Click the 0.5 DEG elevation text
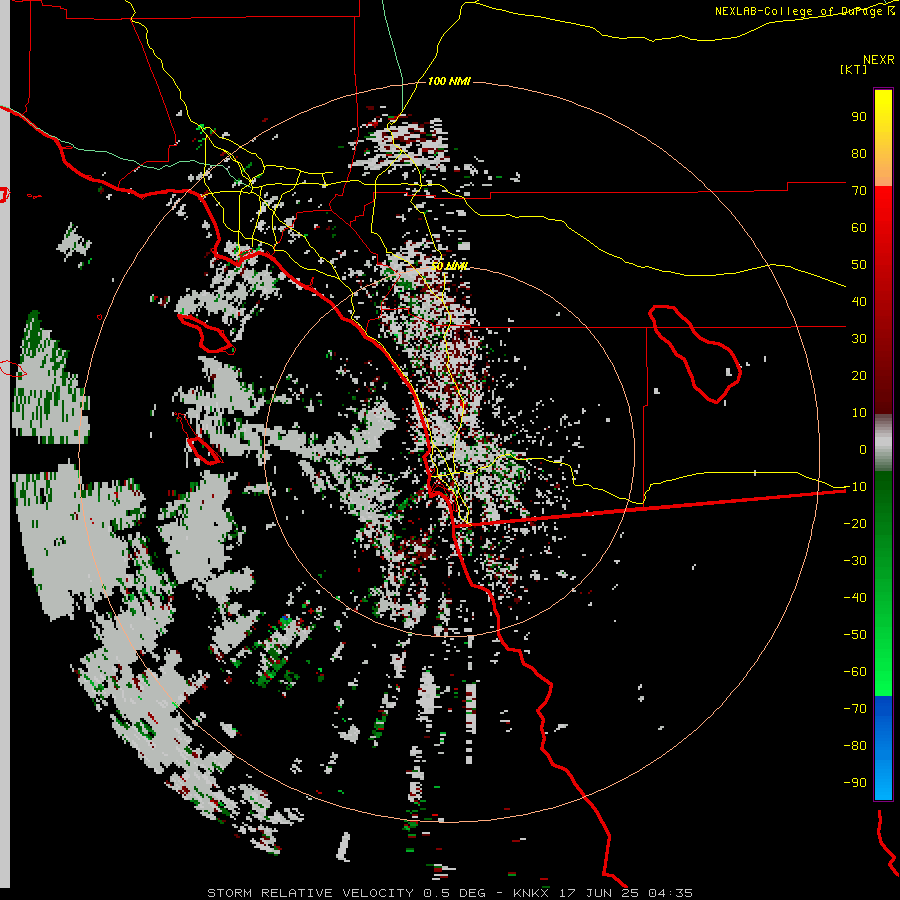This screenshot has height=900, width=900. point(455,893)
